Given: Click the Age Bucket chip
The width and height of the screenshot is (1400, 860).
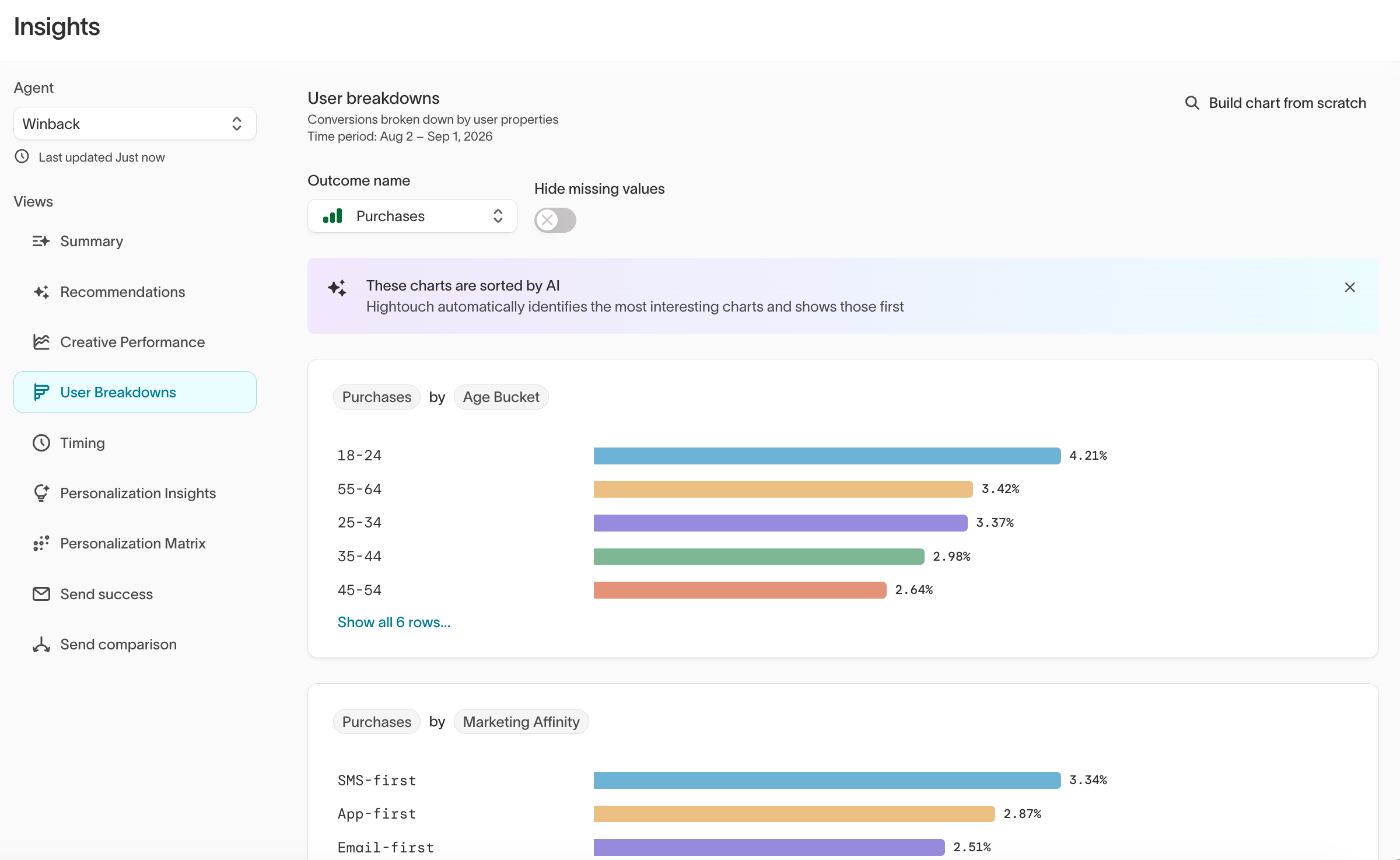Looking at the screenshot, I should 501,397.
